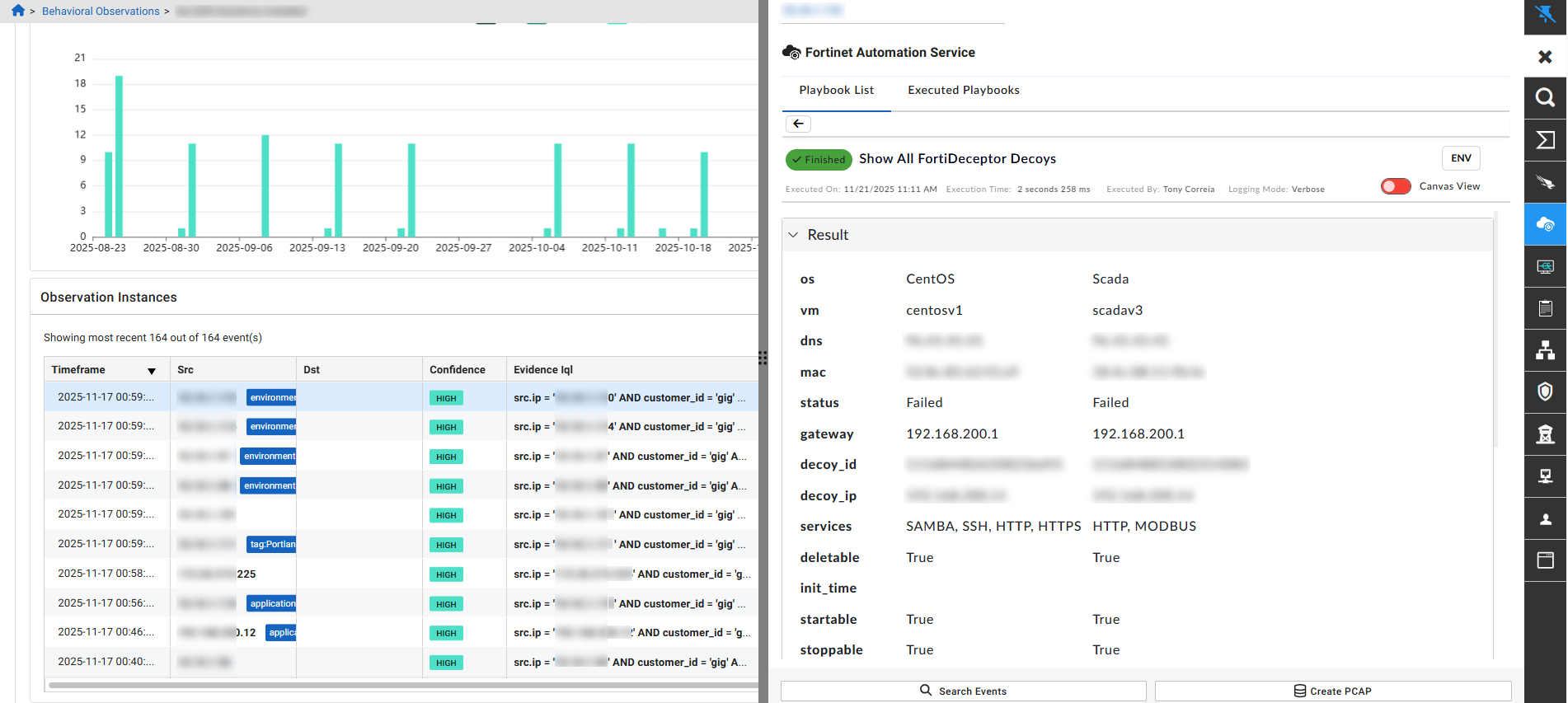The height and width of the screenshot is (703, 1568).
Task: Click the pin icon in the sidebar
Action: pos(1545,14)
